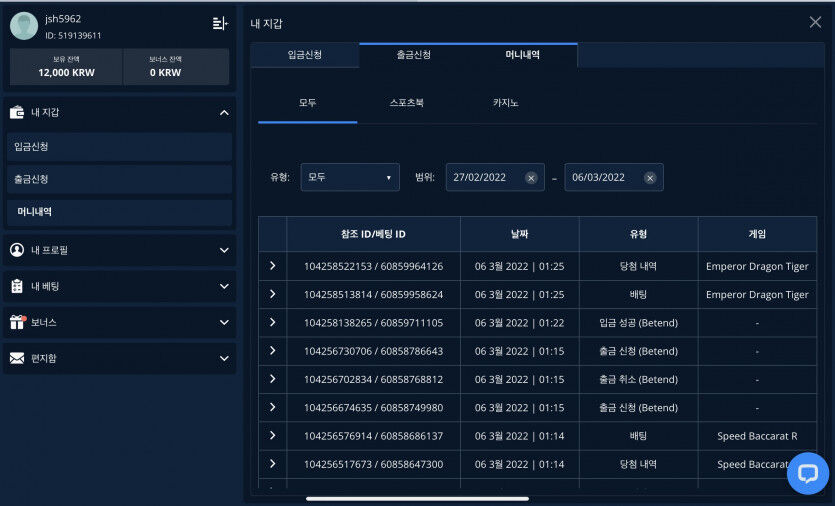
Task: Click the 유형 column header
Action: point(638,234)
